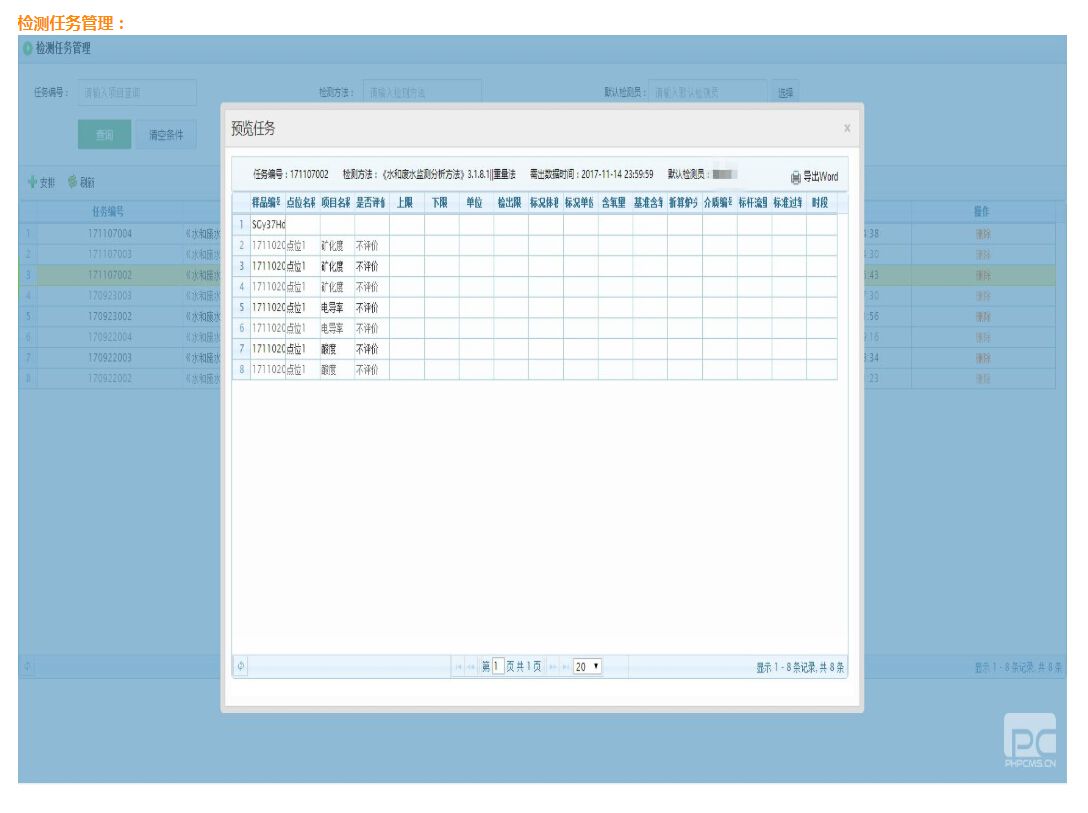Sort by 样品编号 column header

click(x=267, y=202)
